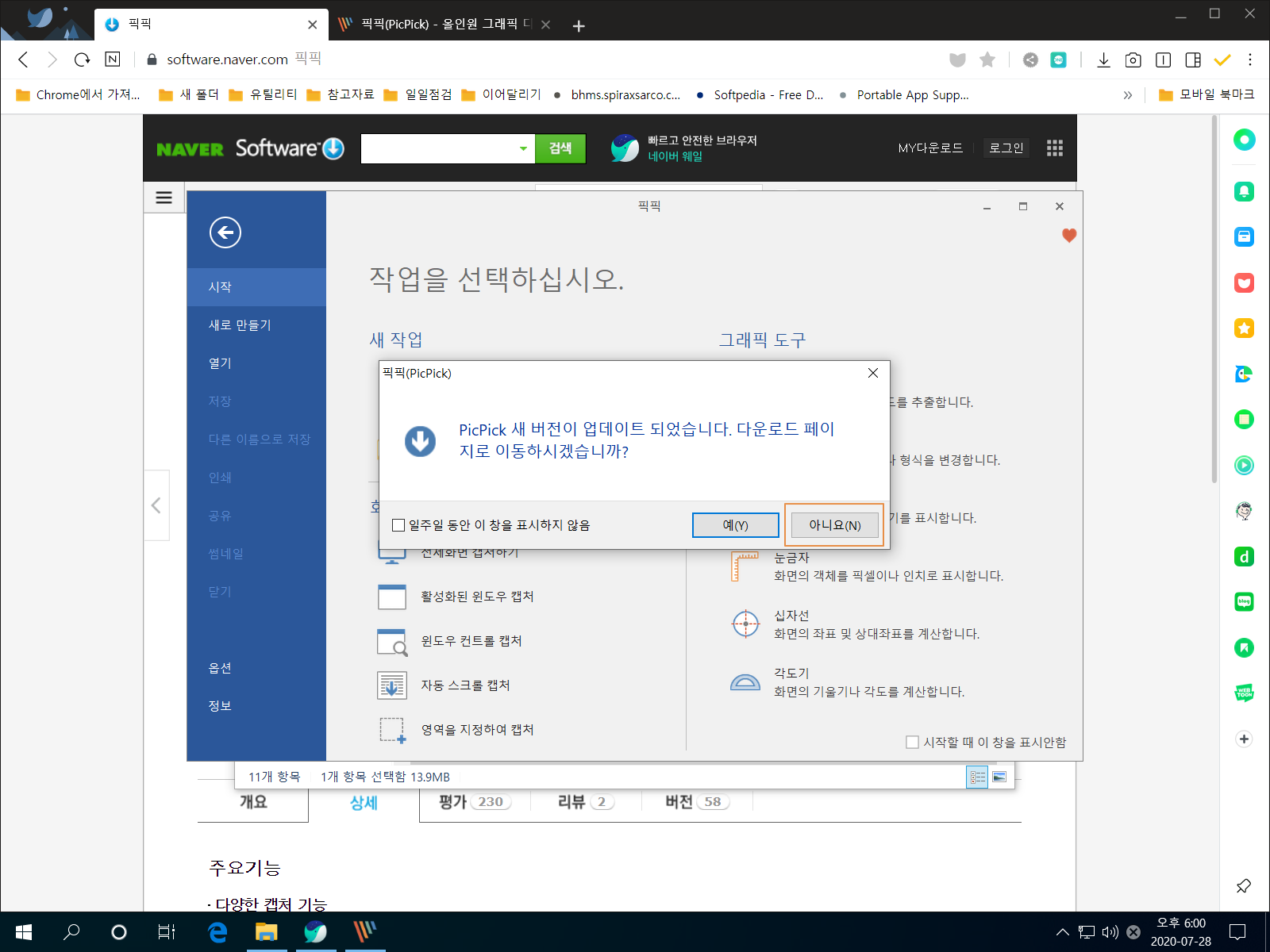This screenshot has width=1270, height=952.
Task: Switch to details list view icon
Action: [x=978, y=777]
